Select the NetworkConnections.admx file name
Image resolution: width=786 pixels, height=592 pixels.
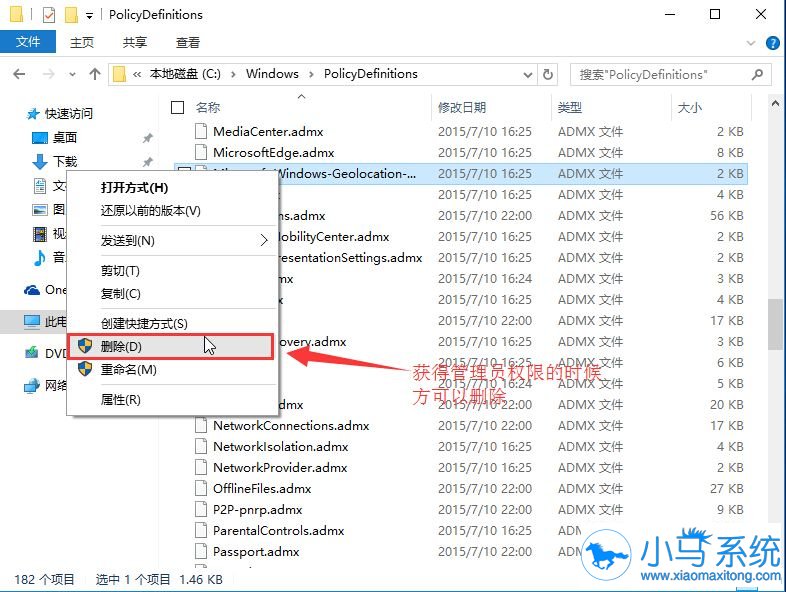pos(291,426)
